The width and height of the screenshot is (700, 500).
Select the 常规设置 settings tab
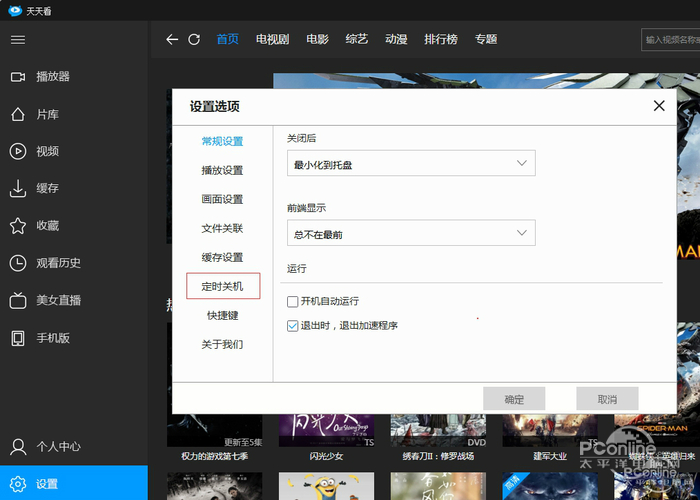pos(222,142)
